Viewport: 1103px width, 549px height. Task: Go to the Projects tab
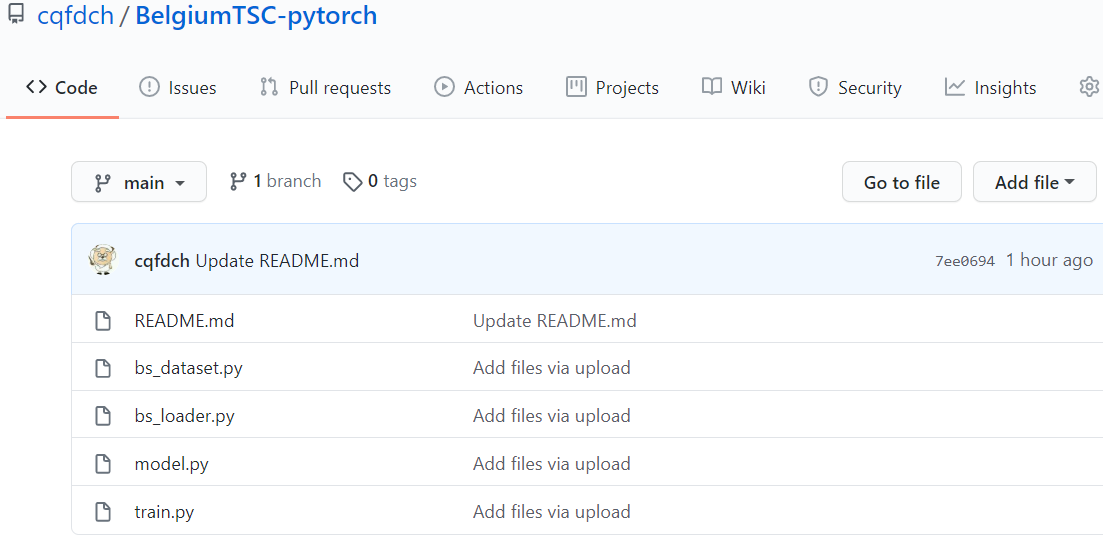pos(612,88)
